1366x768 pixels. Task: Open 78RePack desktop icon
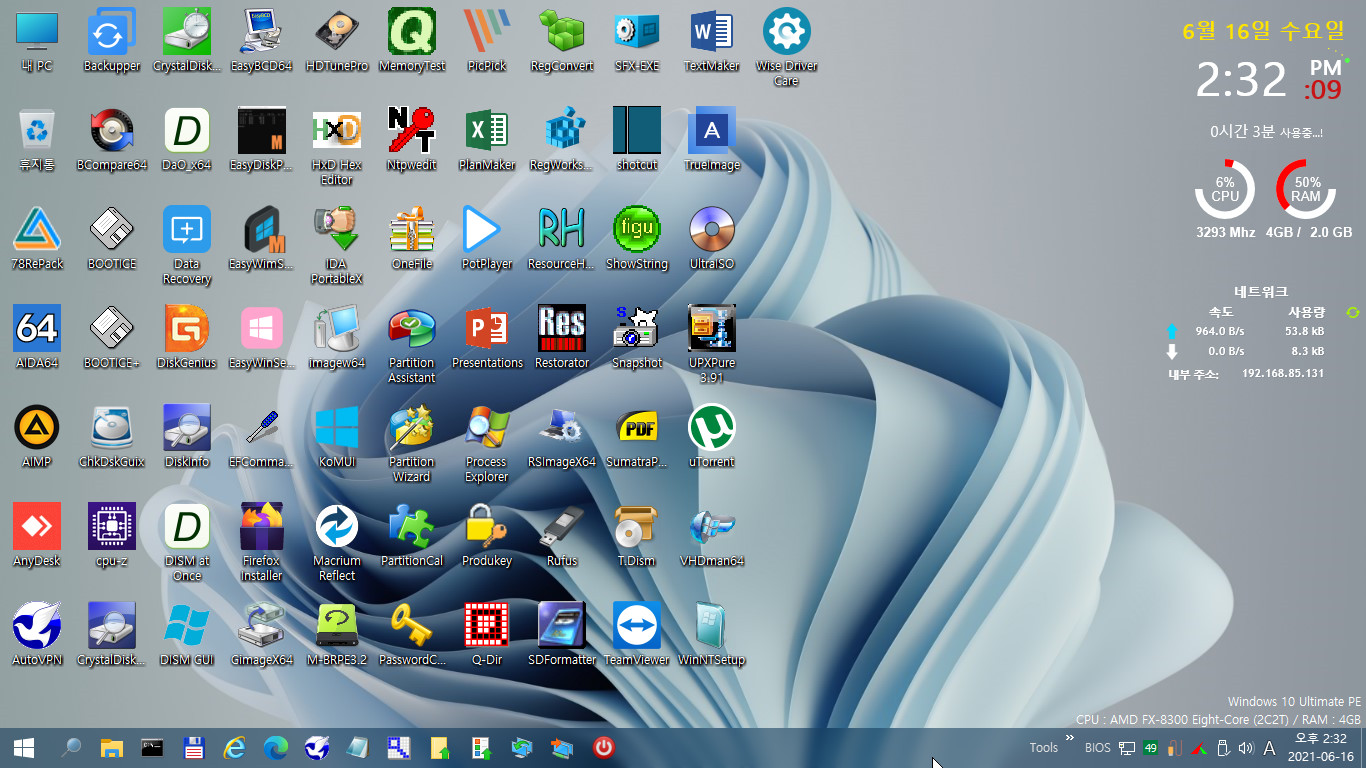coord(37,239)
